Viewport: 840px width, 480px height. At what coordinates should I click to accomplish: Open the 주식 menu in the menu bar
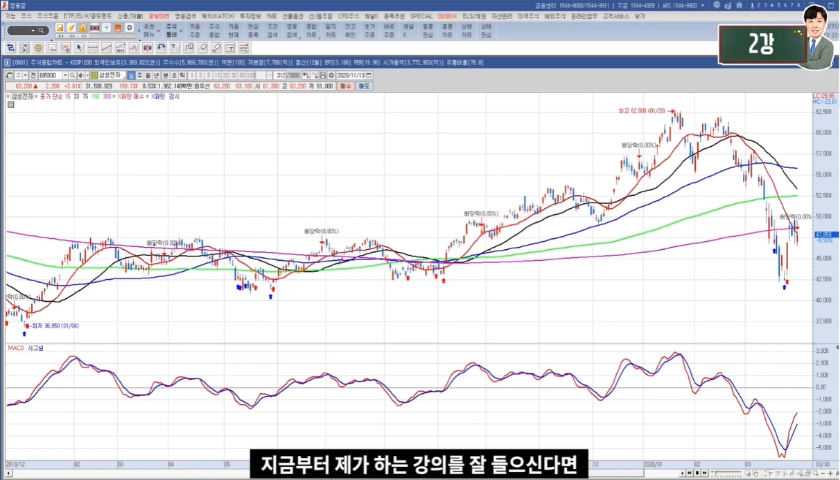click(25, 17)
